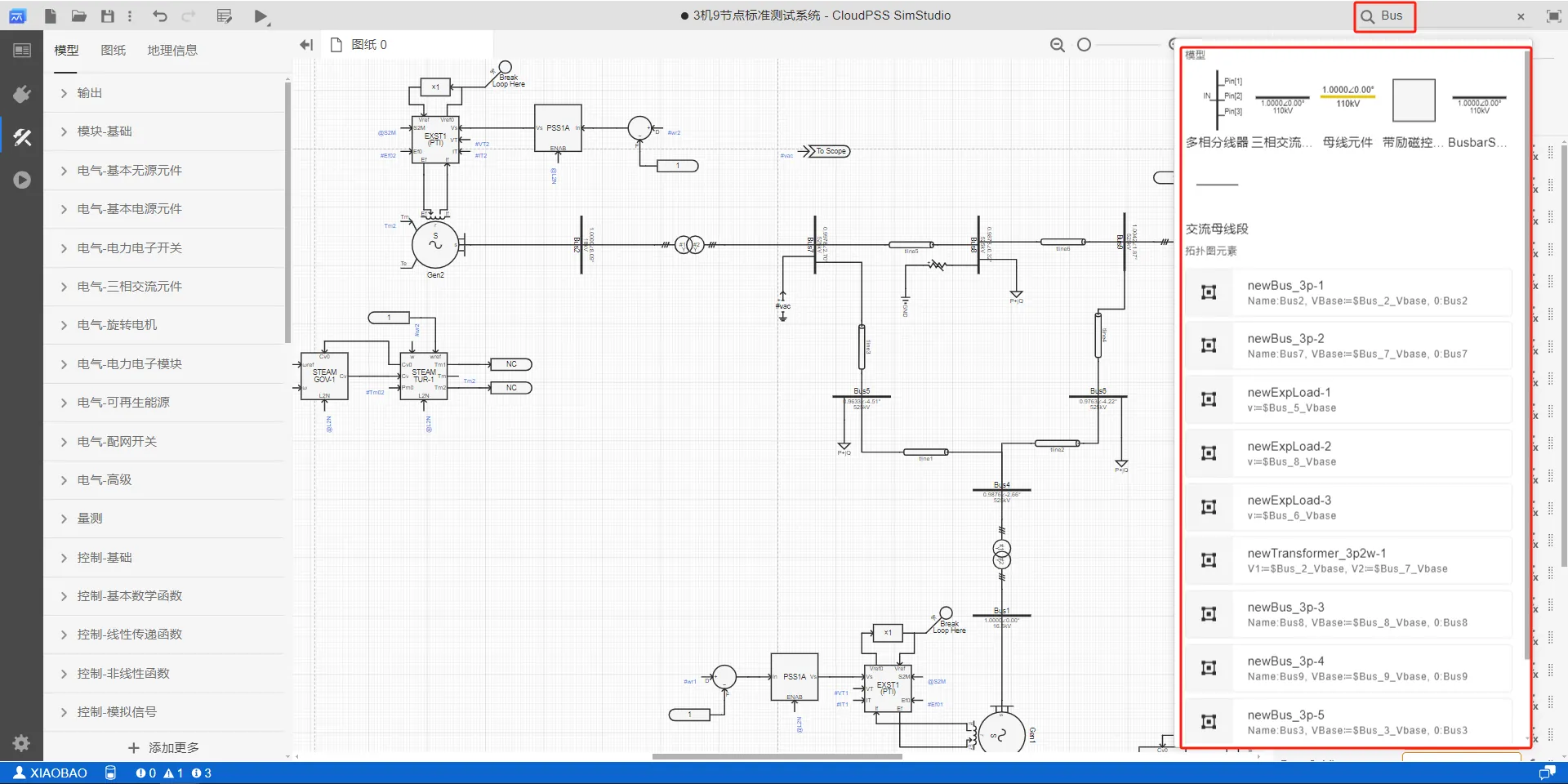This screenshot has height=784, width=1568.
Task: Select the 带励磁控 model thumbnail
Action: tap(1413, 110)
